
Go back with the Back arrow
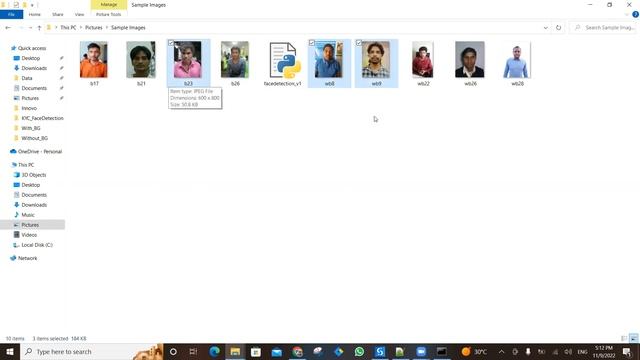pyautogui.click(x=8, y=28)
